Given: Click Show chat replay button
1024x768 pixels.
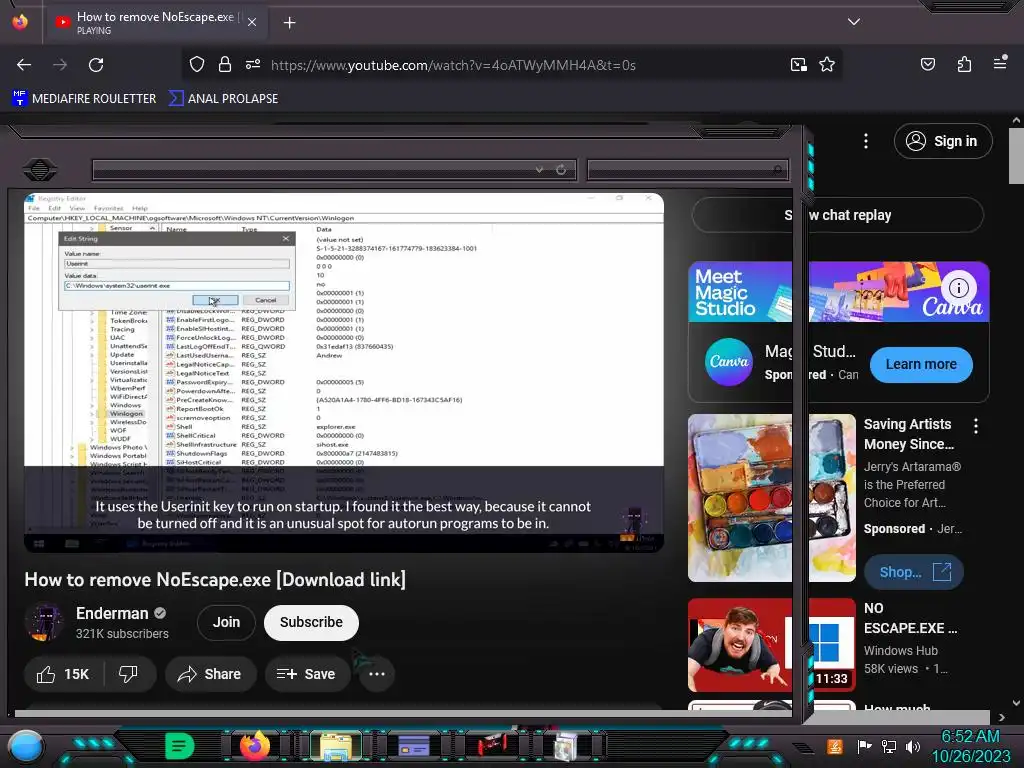Looking at the screenshot, I should [837, 215].
